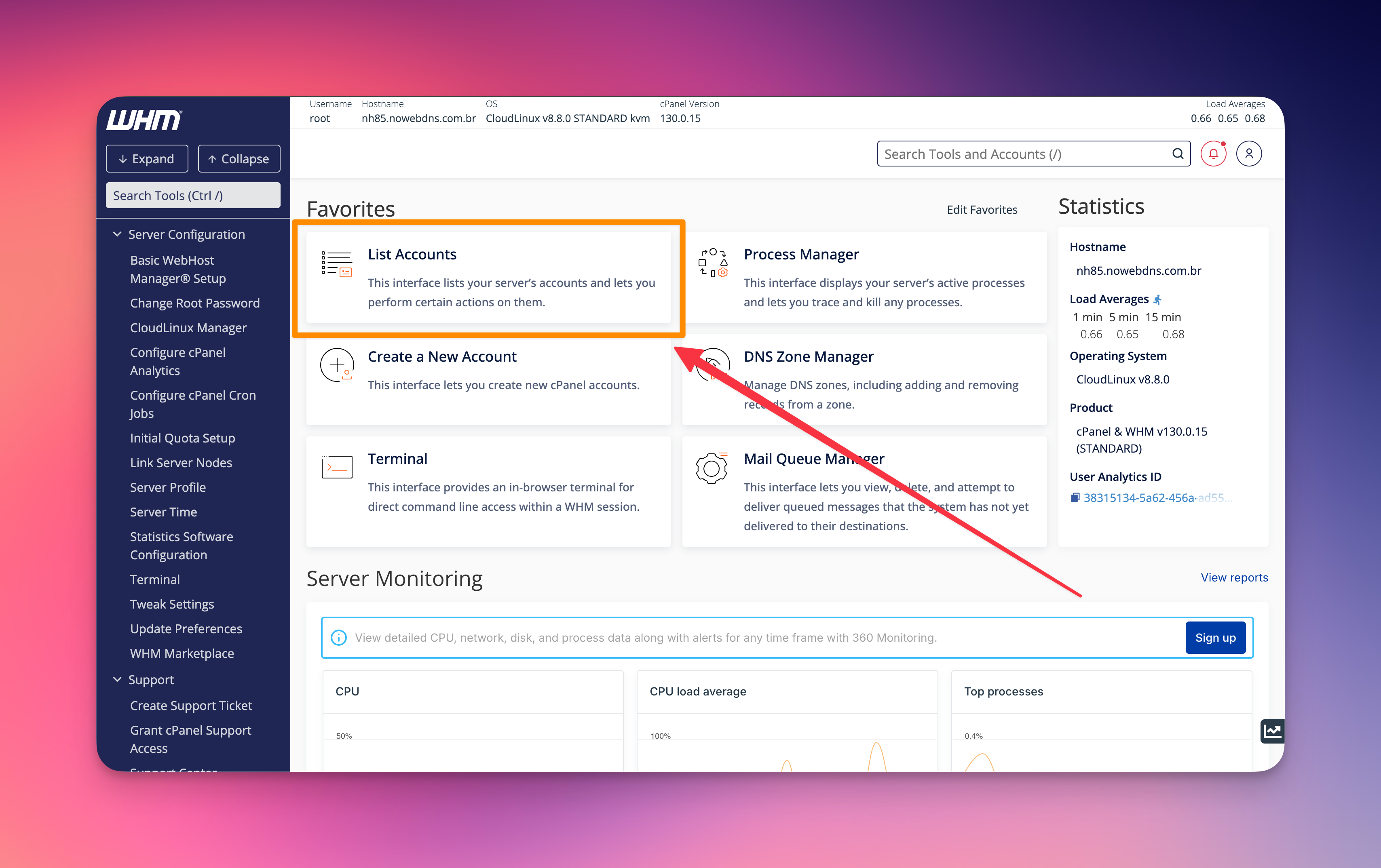Open Tweak Settings in sidebar
Screen dimensions: 1381x868
[x=171, y=604]
